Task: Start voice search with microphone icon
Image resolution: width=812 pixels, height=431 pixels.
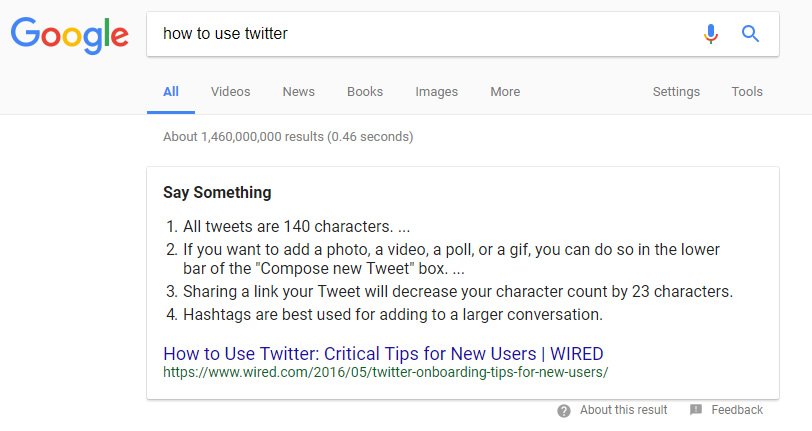Action: pyautogui.click(x=711, y=34)
